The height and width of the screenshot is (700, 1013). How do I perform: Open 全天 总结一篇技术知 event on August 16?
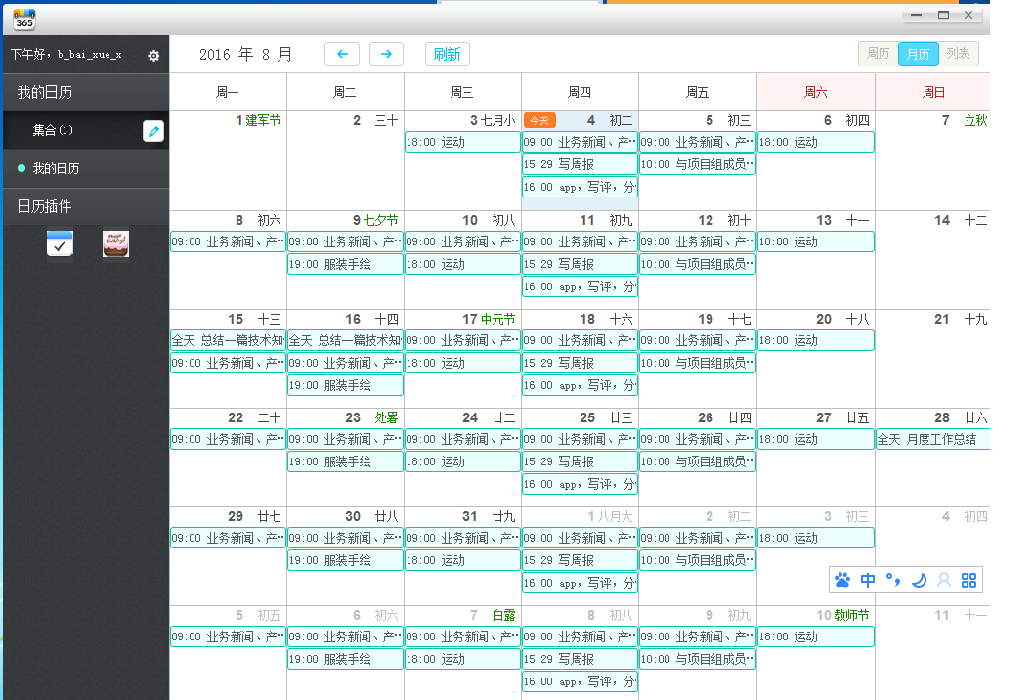pos(346,340)
